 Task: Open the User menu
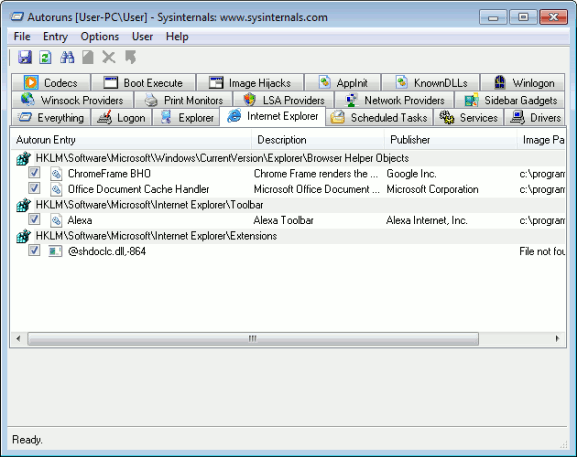142,36
